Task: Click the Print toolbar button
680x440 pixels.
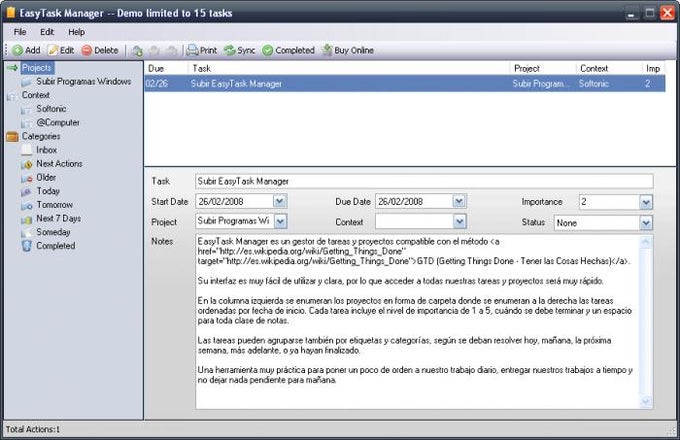Action: click(202, 50)
